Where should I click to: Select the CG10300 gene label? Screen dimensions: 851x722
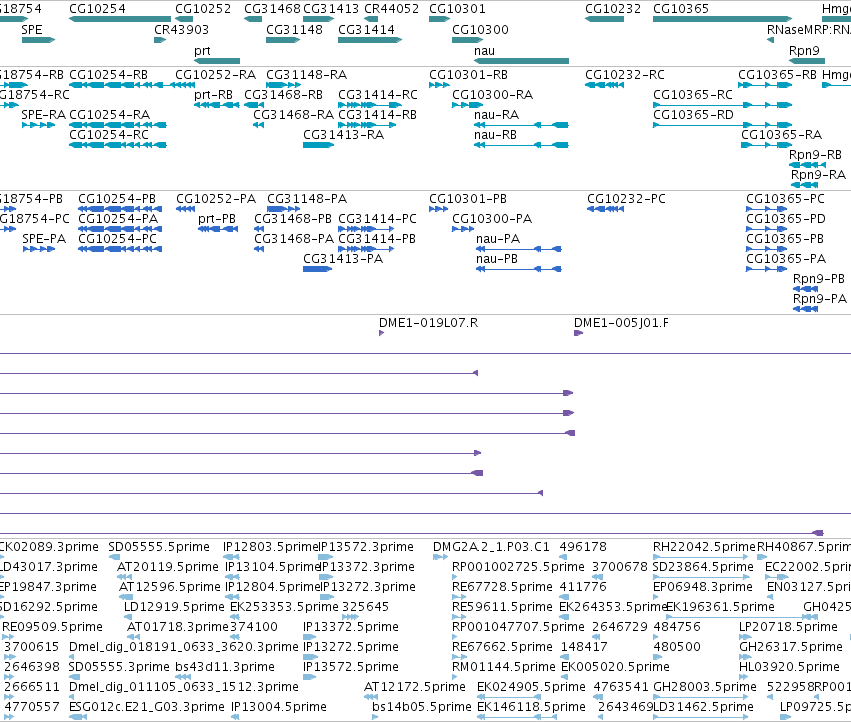pos(480,29)
